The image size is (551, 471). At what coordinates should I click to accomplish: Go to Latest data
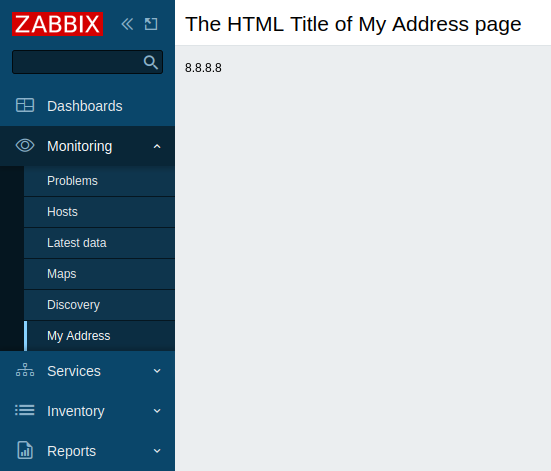99,243
